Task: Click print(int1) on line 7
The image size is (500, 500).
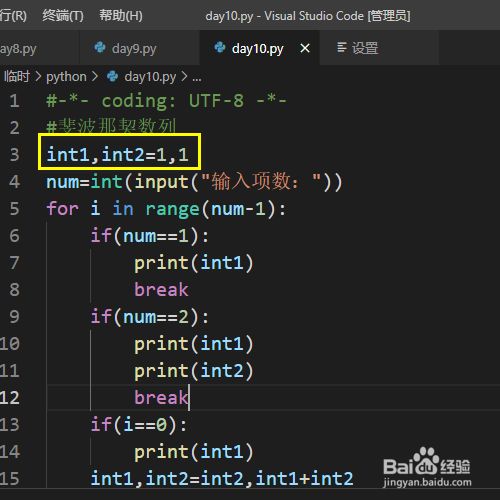Action: (x=194, y=263)
